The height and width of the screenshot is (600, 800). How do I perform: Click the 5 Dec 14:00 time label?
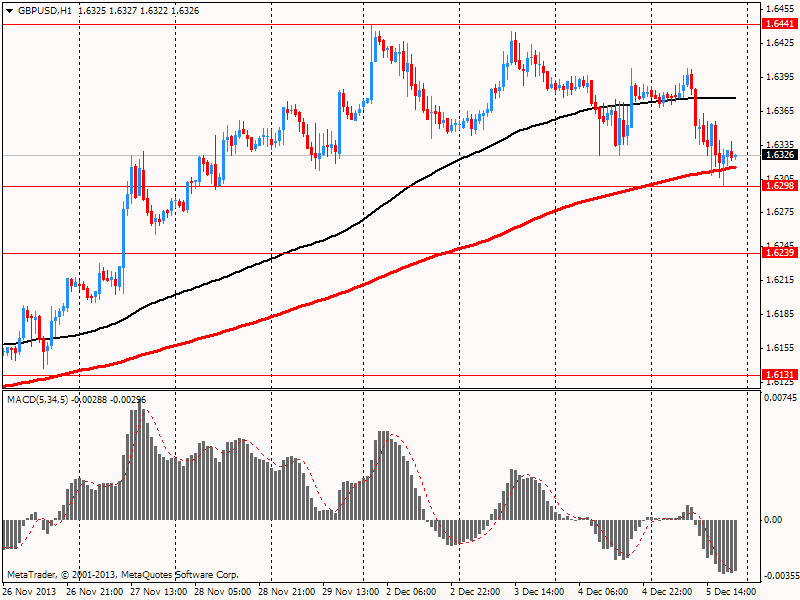point(731,592)
